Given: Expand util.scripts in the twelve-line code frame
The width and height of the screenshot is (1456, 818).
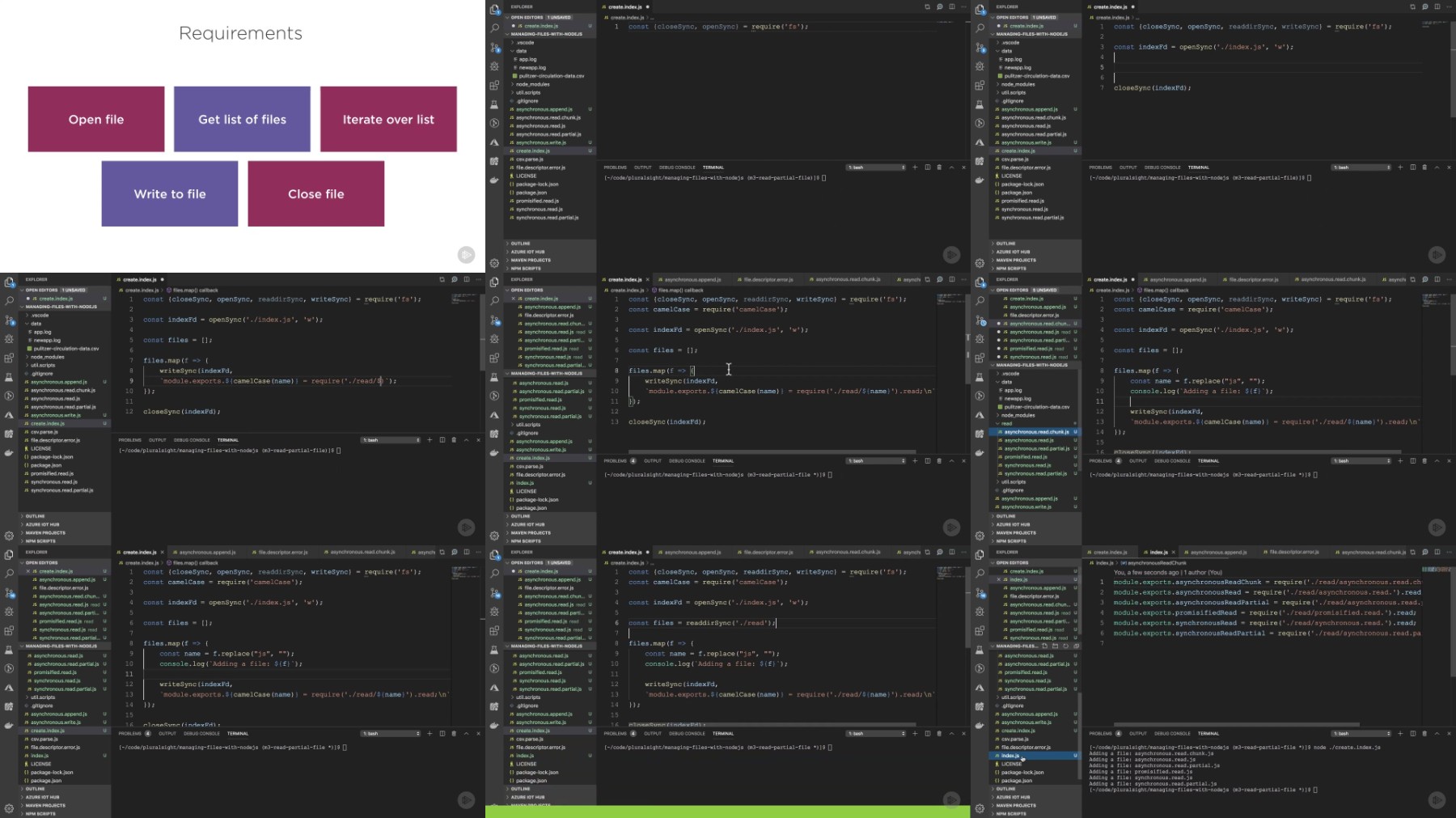Looking at the screenshot, I should (x=42, y=365).
